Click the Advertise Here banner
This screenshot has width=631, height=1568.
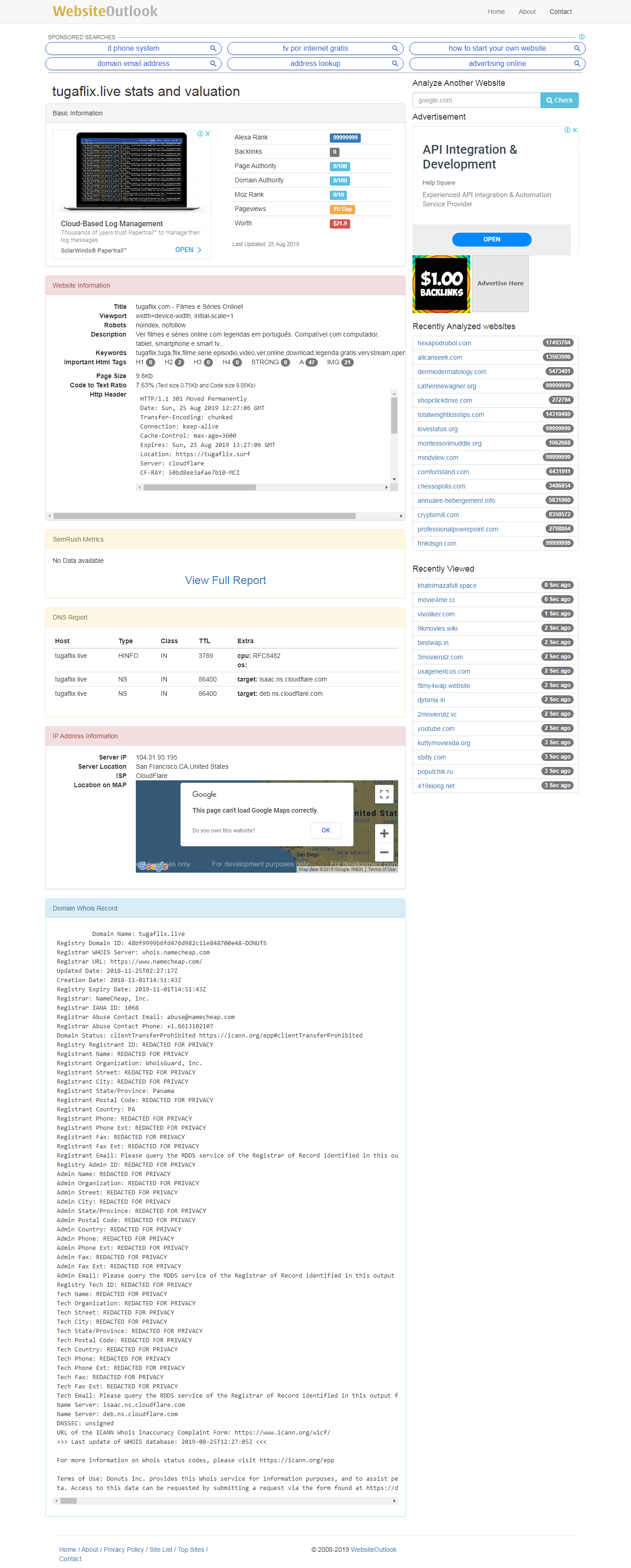pyautogui.click(x=500, y=283)
